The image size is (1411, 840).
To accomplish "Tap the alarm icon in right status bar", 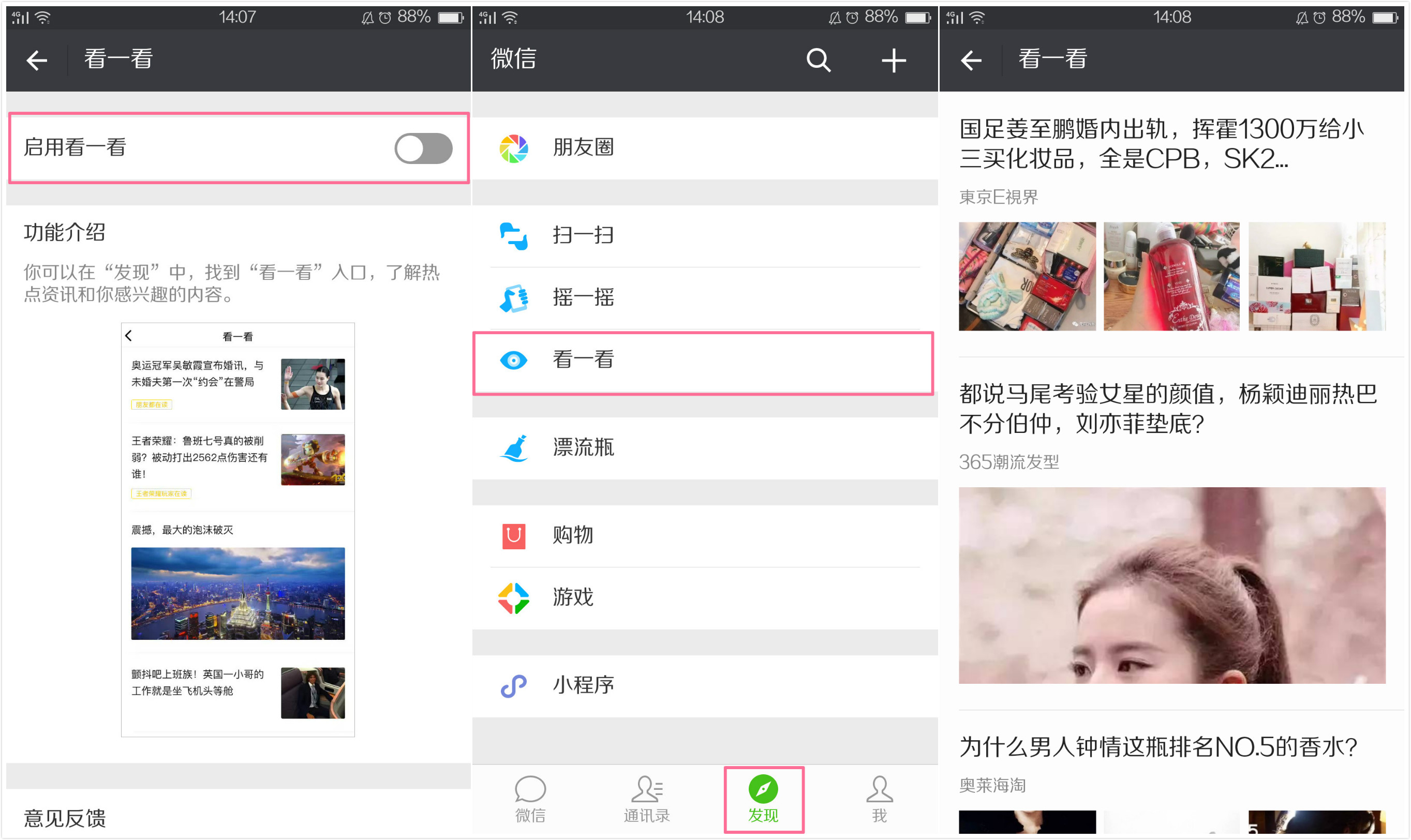I will click(x=1319, y=18).
